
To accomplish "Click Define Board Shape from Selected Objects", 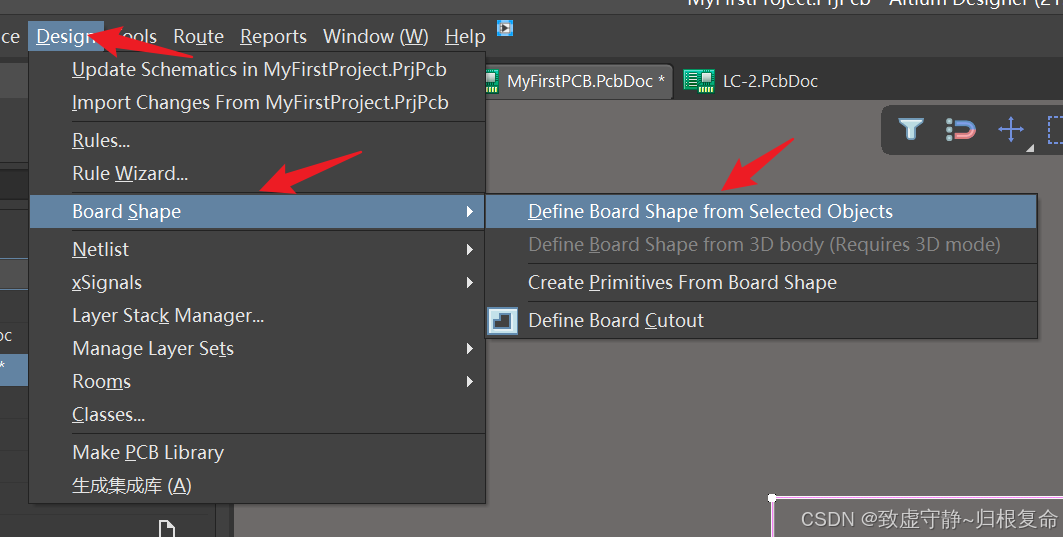I will click(761, 212).
